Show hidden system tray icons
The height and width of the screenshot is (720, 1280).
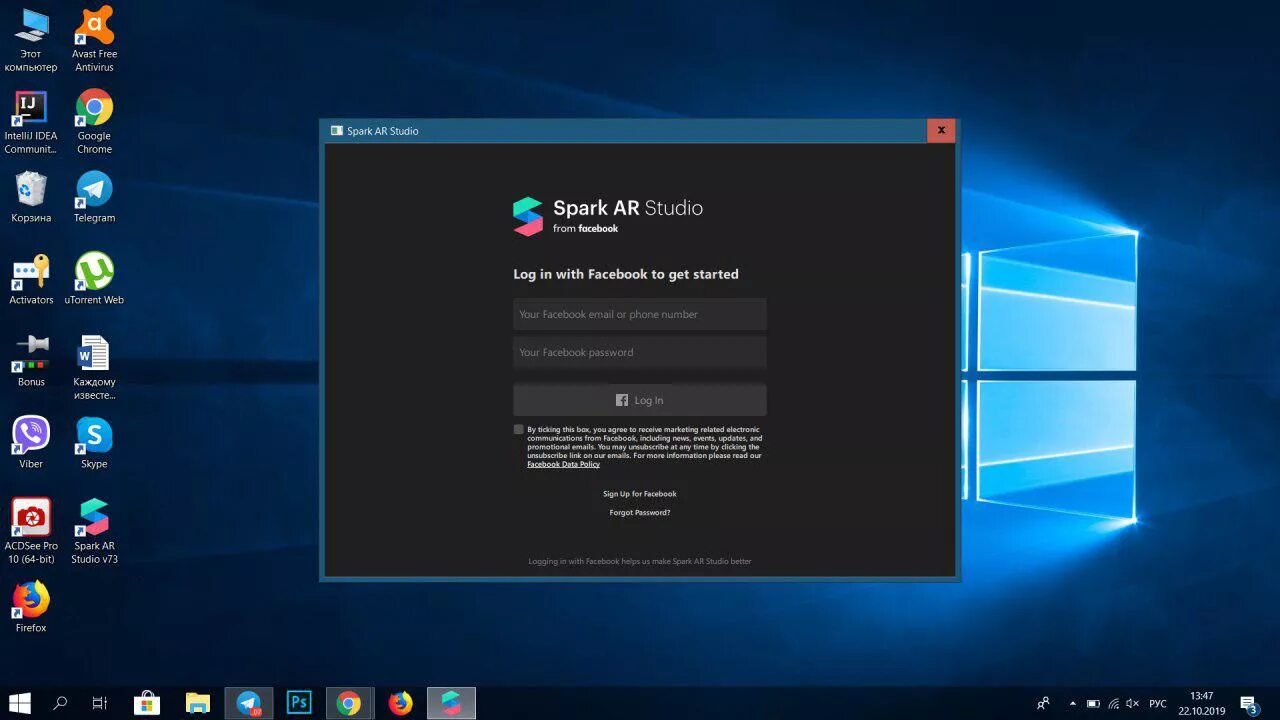coord(1073,703)
